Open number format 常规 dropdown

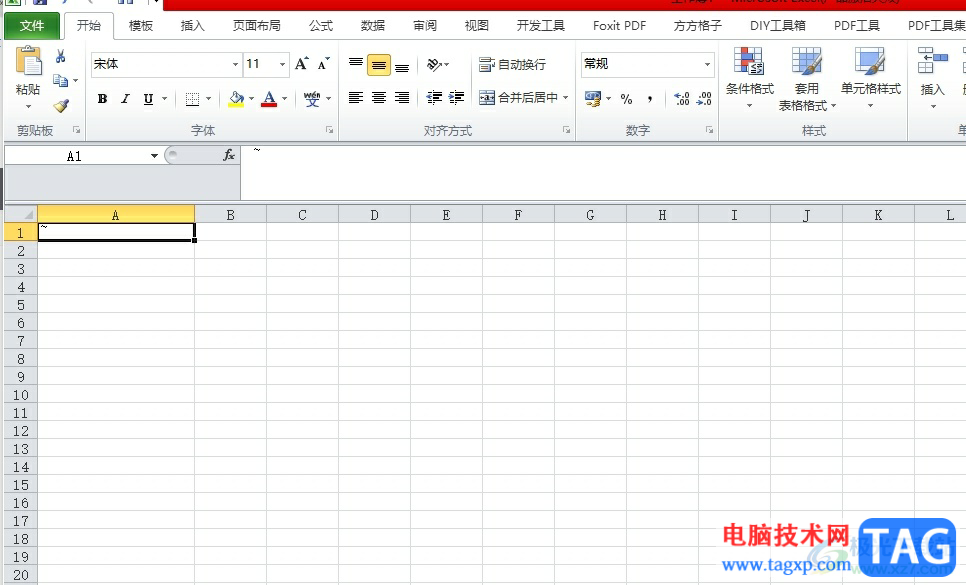(707, 64)
